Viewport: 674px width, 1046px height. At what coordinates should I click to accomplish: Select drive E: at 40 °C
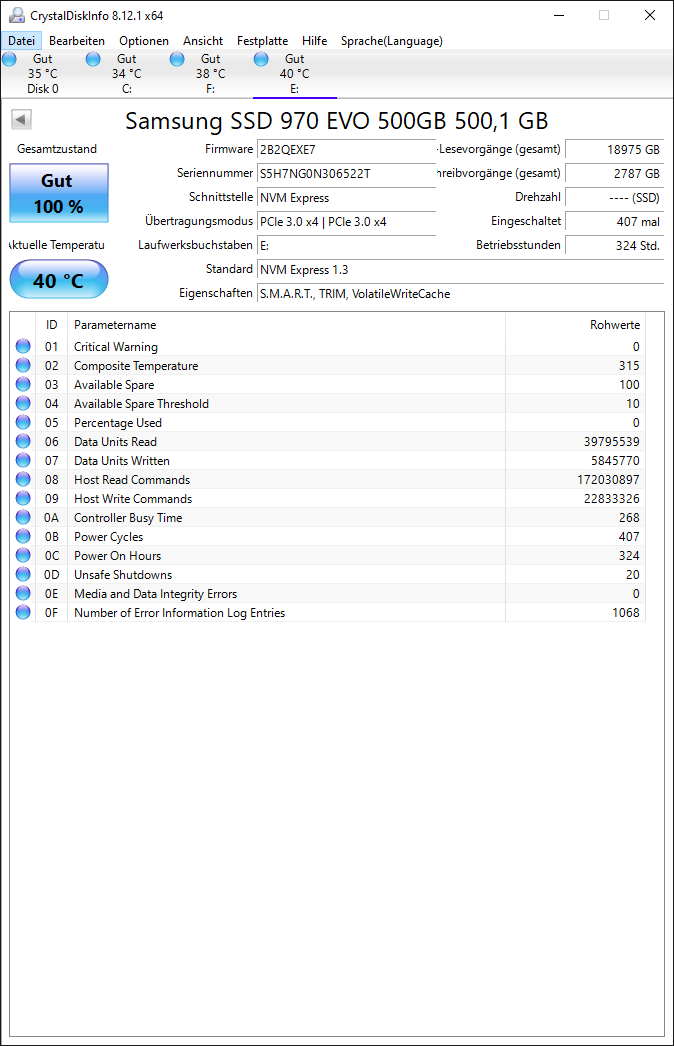(x=294, y=73)
